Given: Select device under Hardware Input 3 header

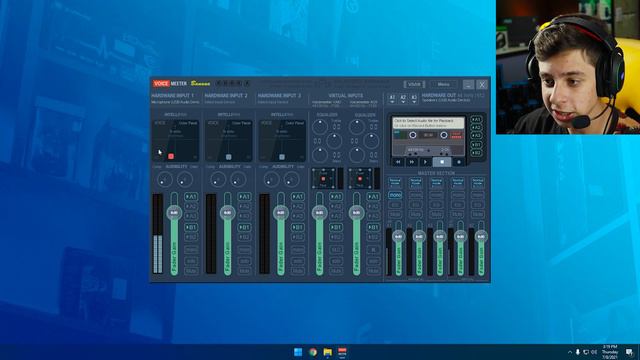Looking at the screenshot, I should (273, 102).
